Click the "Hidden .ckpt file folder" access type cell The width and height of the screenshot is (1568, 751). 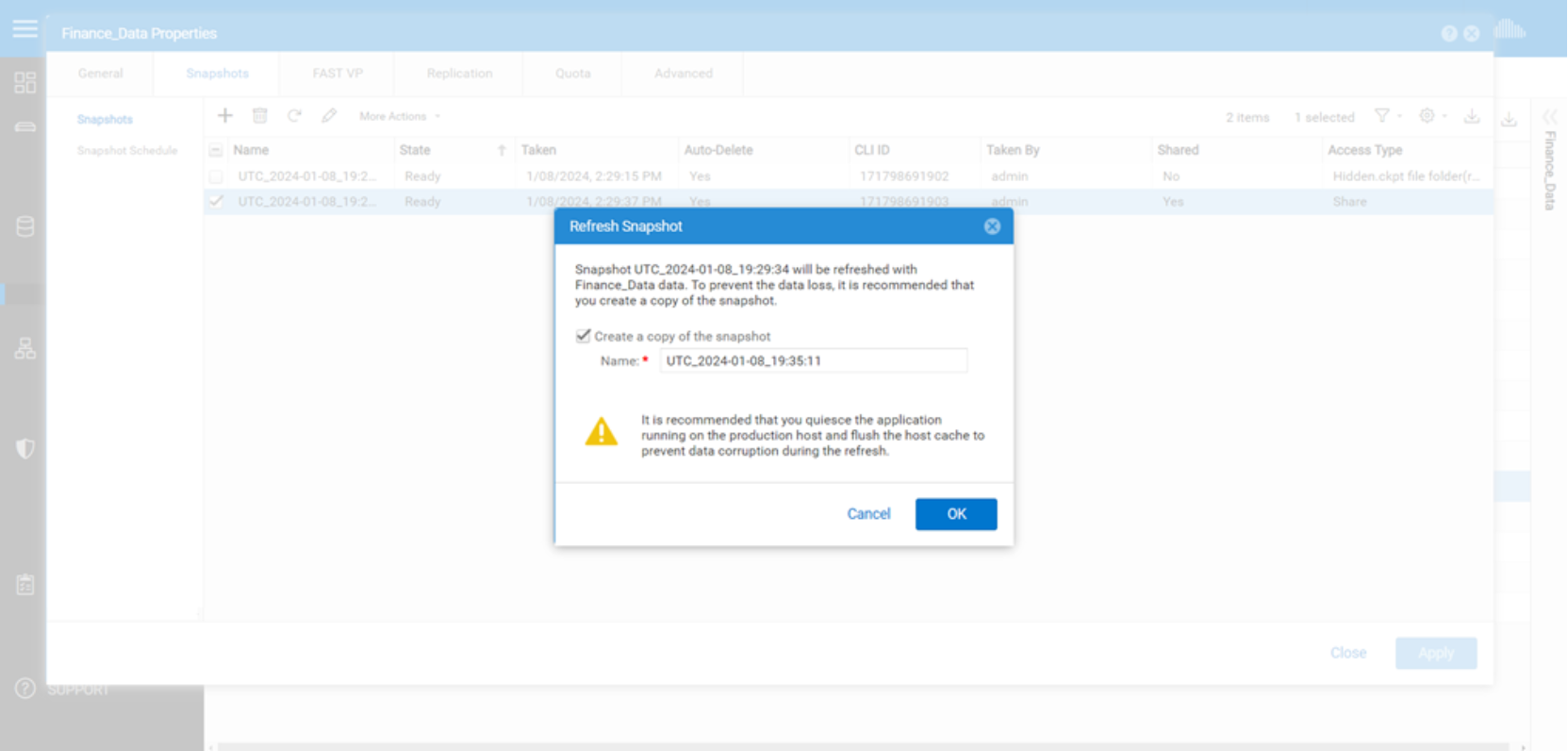[x=1406, y=176]
